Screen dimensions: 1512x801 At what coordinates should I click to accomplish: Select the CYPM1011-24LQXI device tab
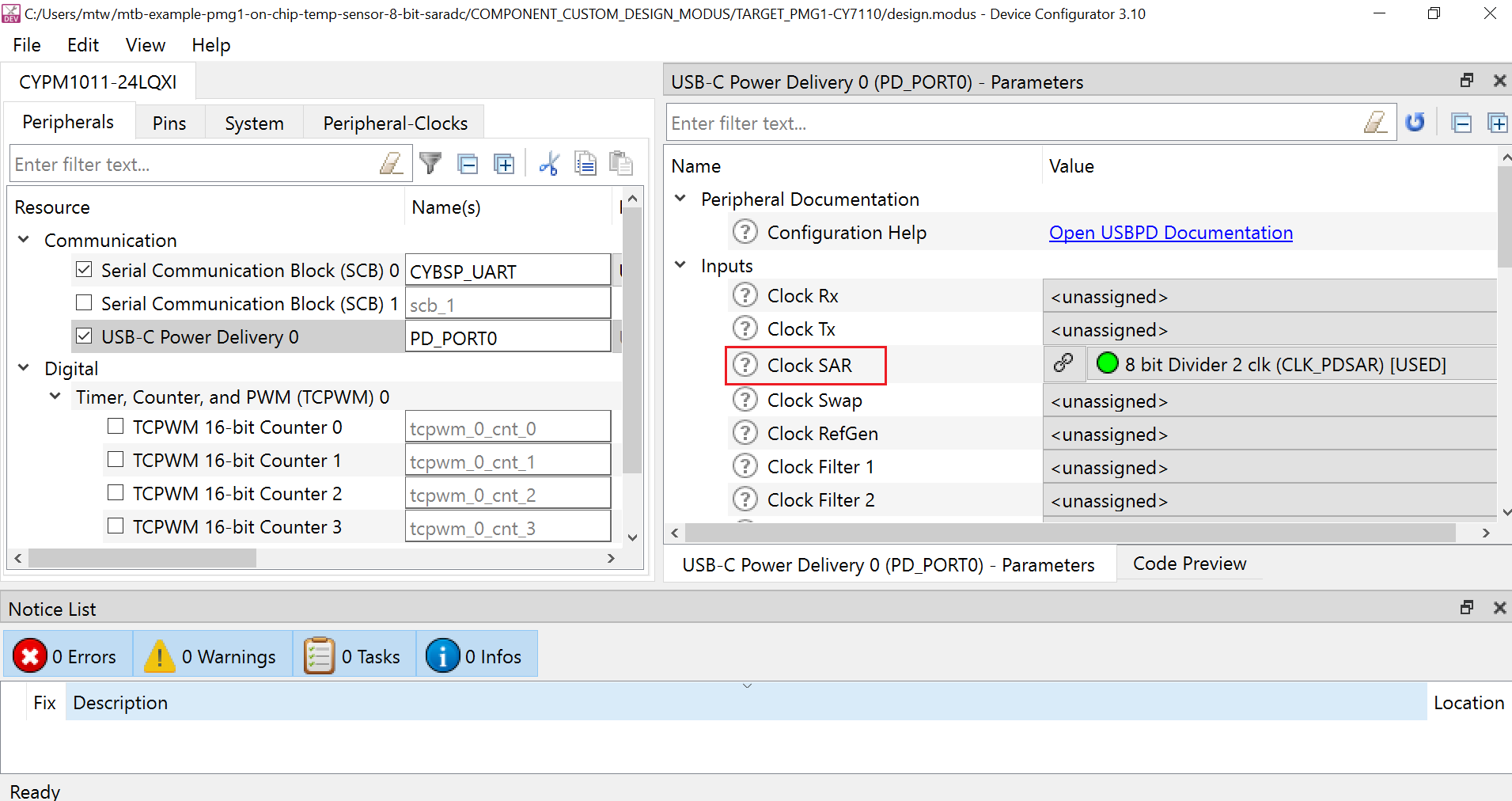pyautogui.click(x=98, y=82)
